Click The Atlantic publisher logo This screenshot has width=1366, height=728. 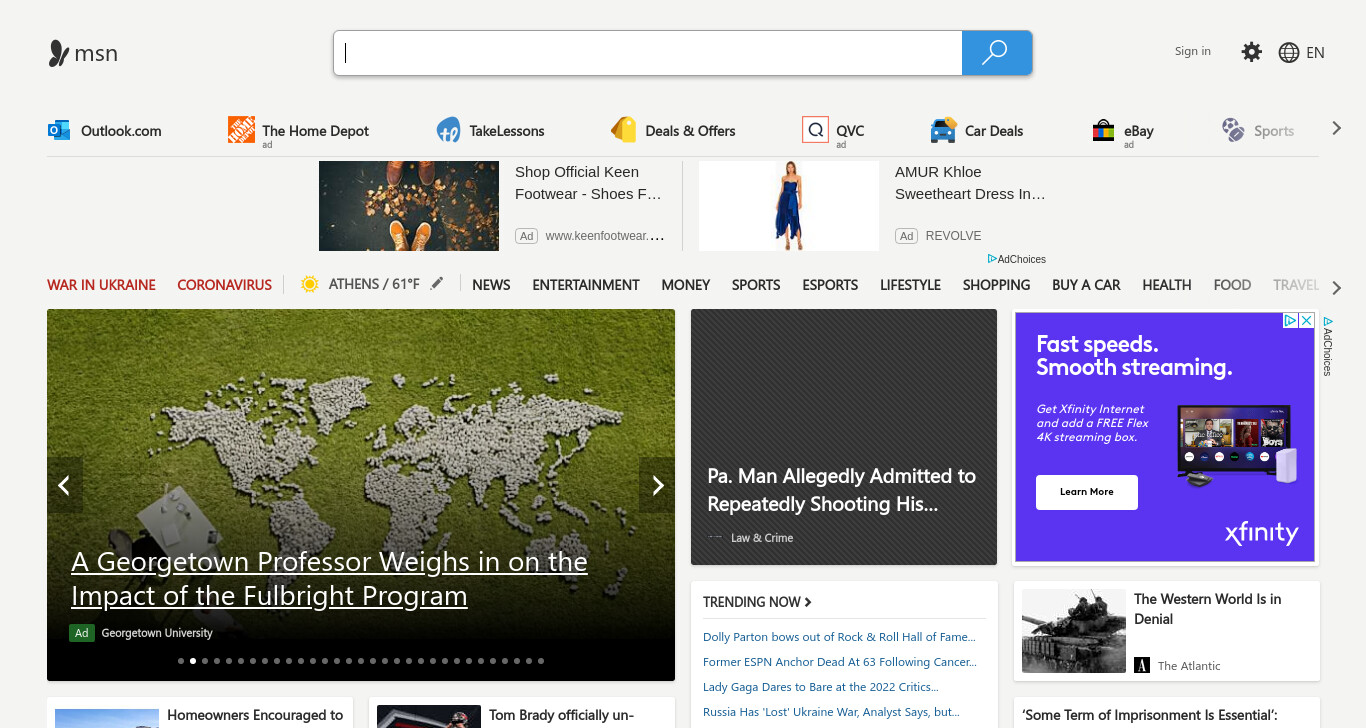(x=1142, y=665)
